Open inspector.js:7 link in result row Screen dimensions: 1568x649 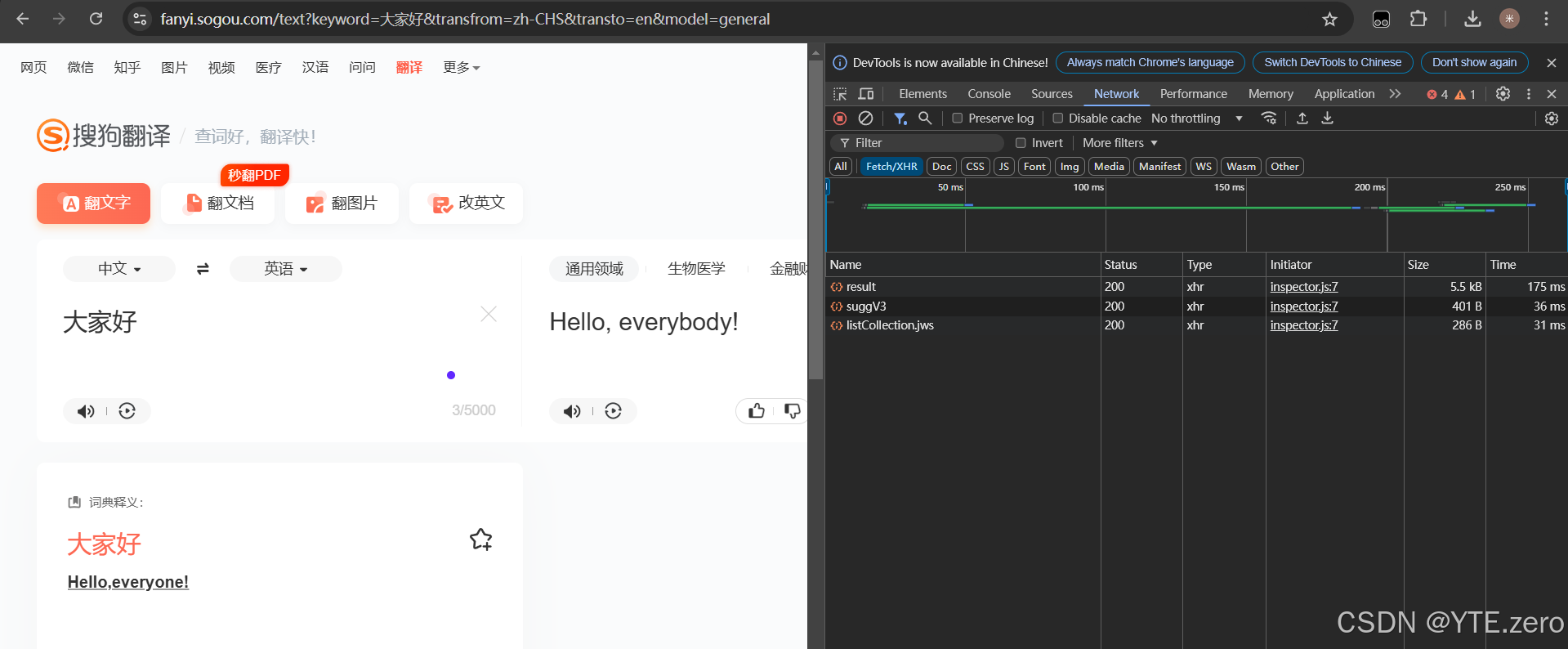(1303, 287)
